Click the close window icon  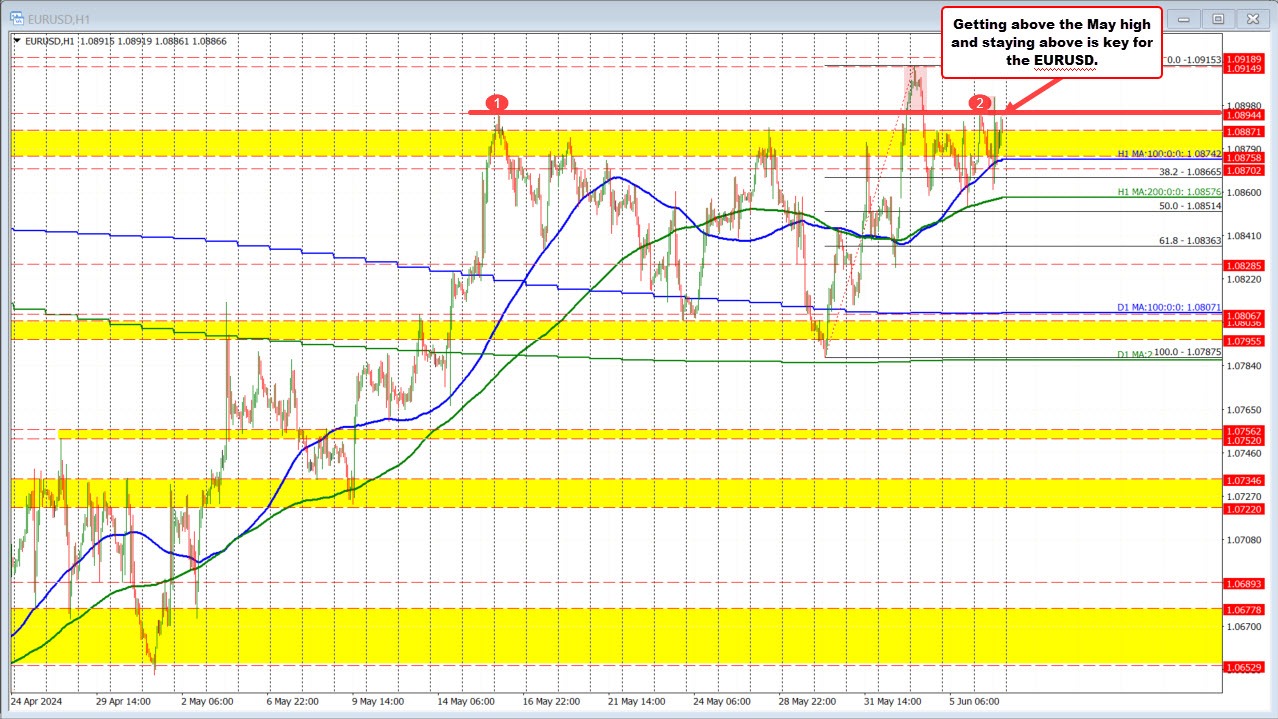point(1252,18)
